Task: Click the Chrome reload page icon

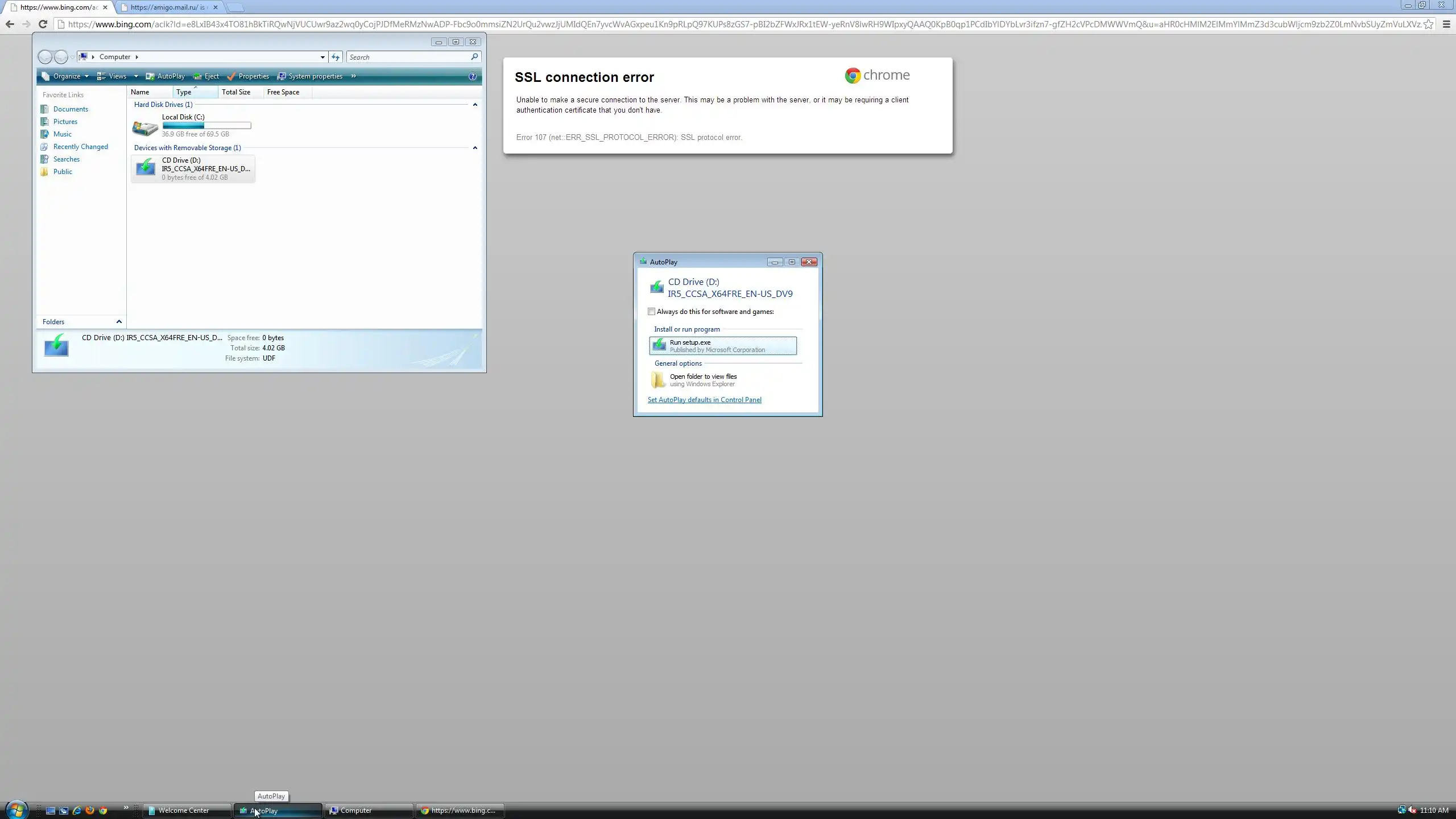Action: click(43, 24)
